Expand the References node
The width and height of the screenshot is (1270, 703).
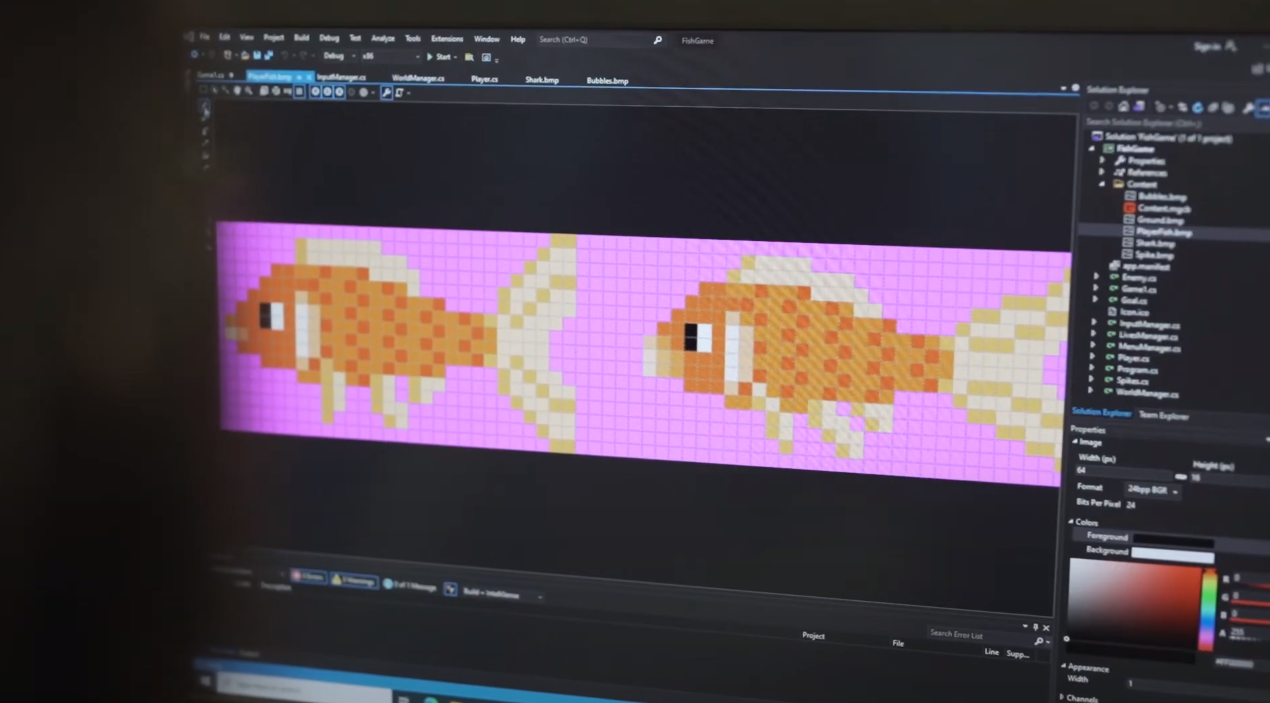coord(1102,172)
